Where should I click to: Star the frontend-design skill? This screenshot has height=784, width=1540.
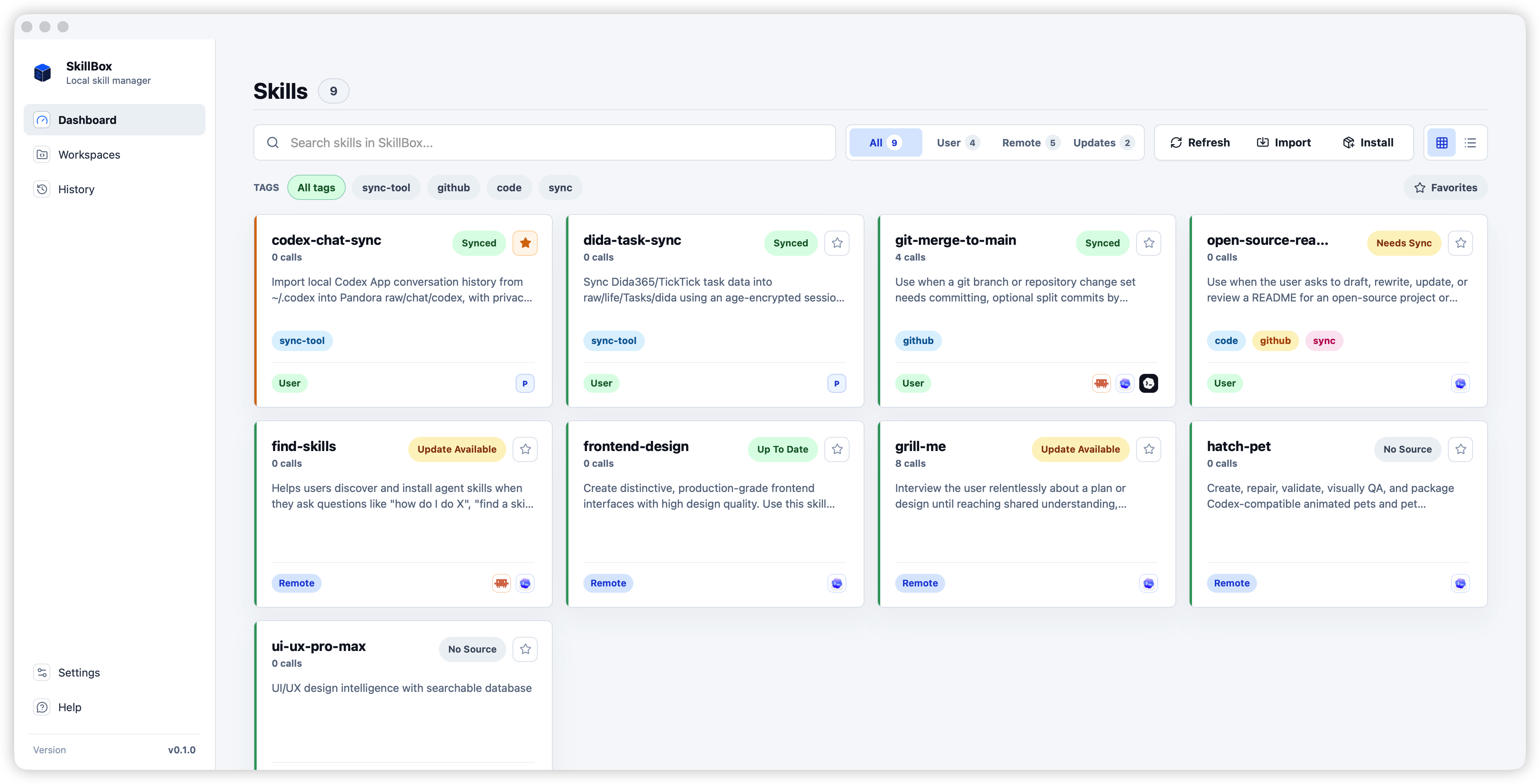pos(837,449)
